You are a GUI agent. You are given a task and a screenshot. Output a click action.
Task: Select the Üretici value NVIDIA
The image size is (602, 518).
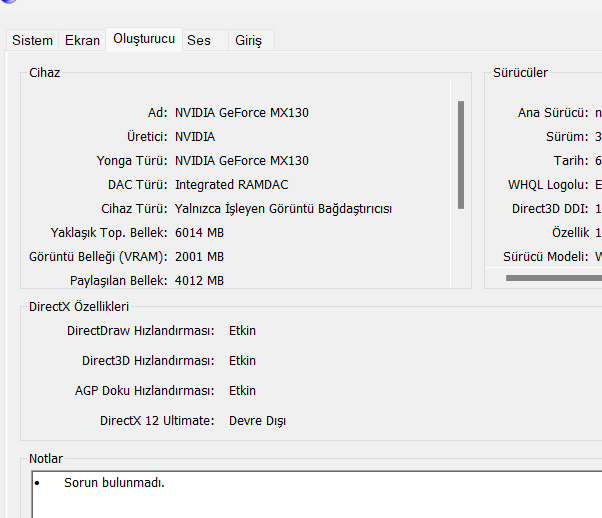(x=195, y=137)
